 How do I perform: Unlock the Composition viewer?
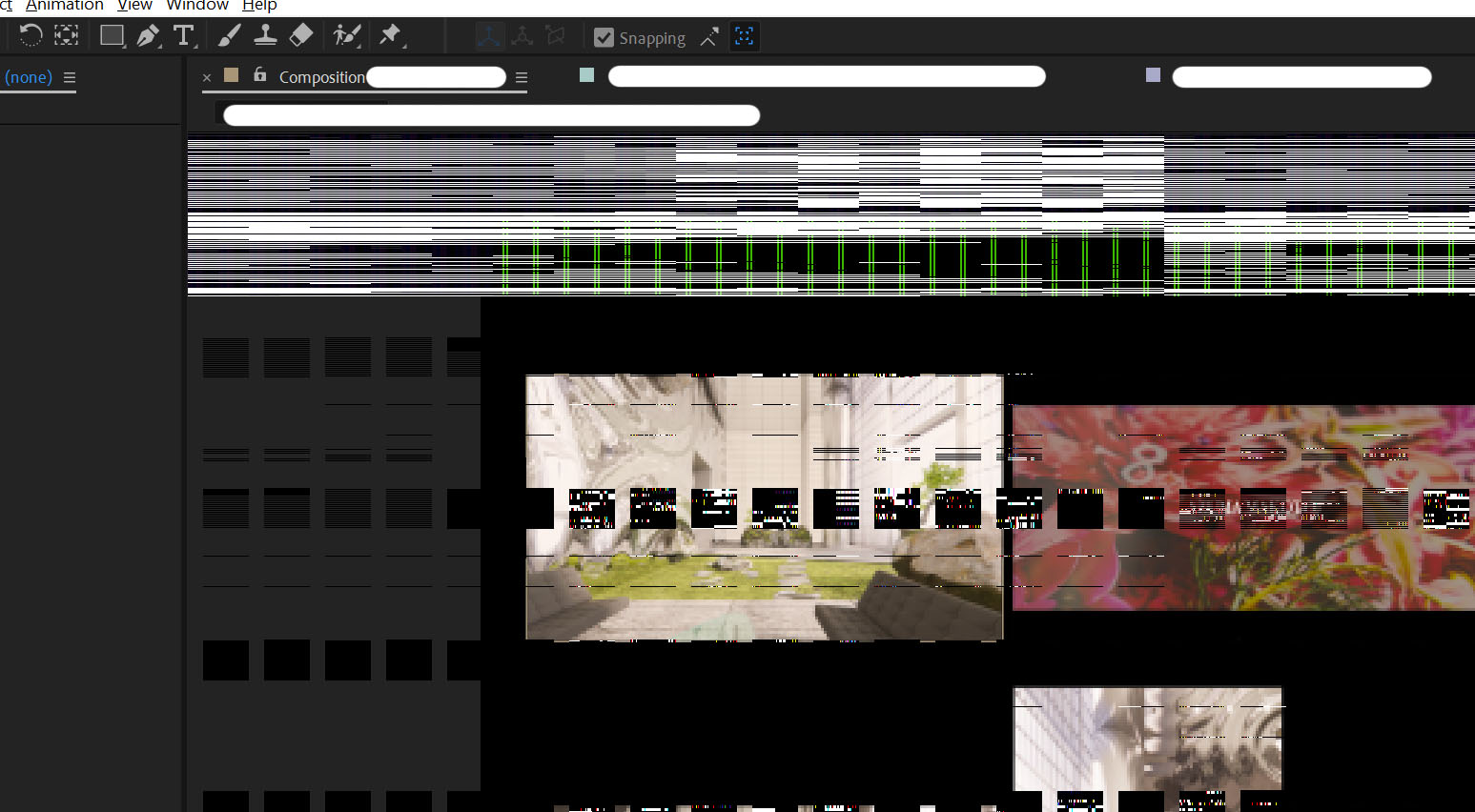tap(260, 75)
